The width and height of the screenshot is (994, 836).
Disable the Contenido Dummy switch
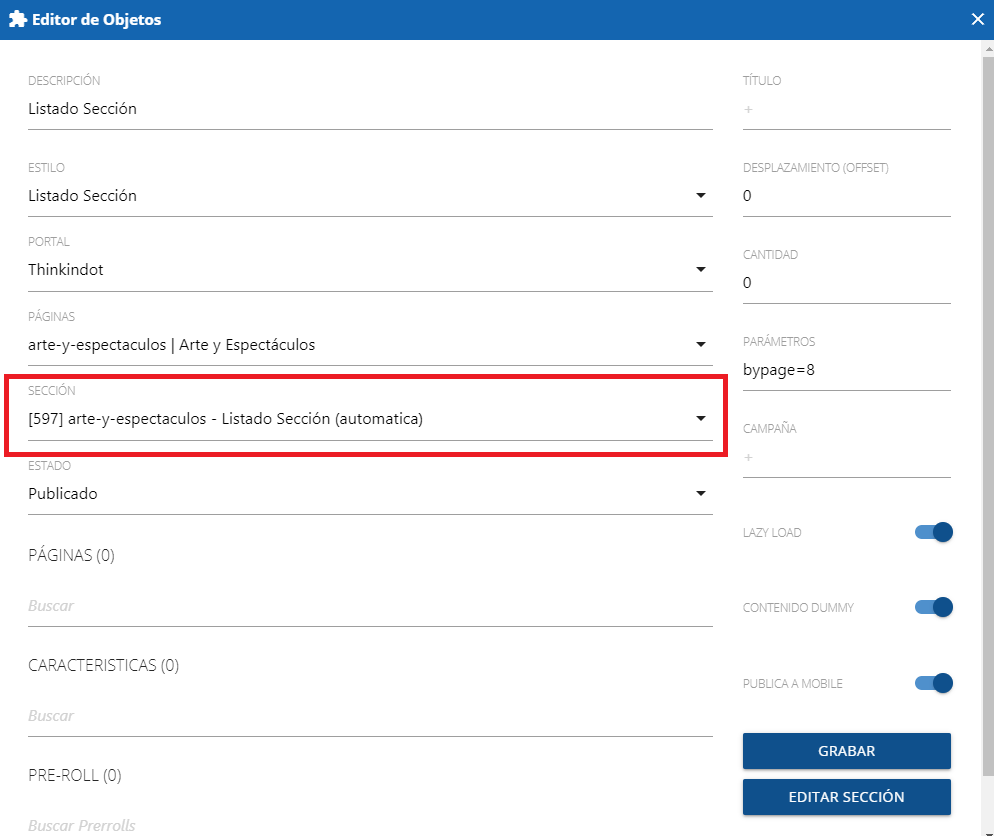click(x=933, y=607)
